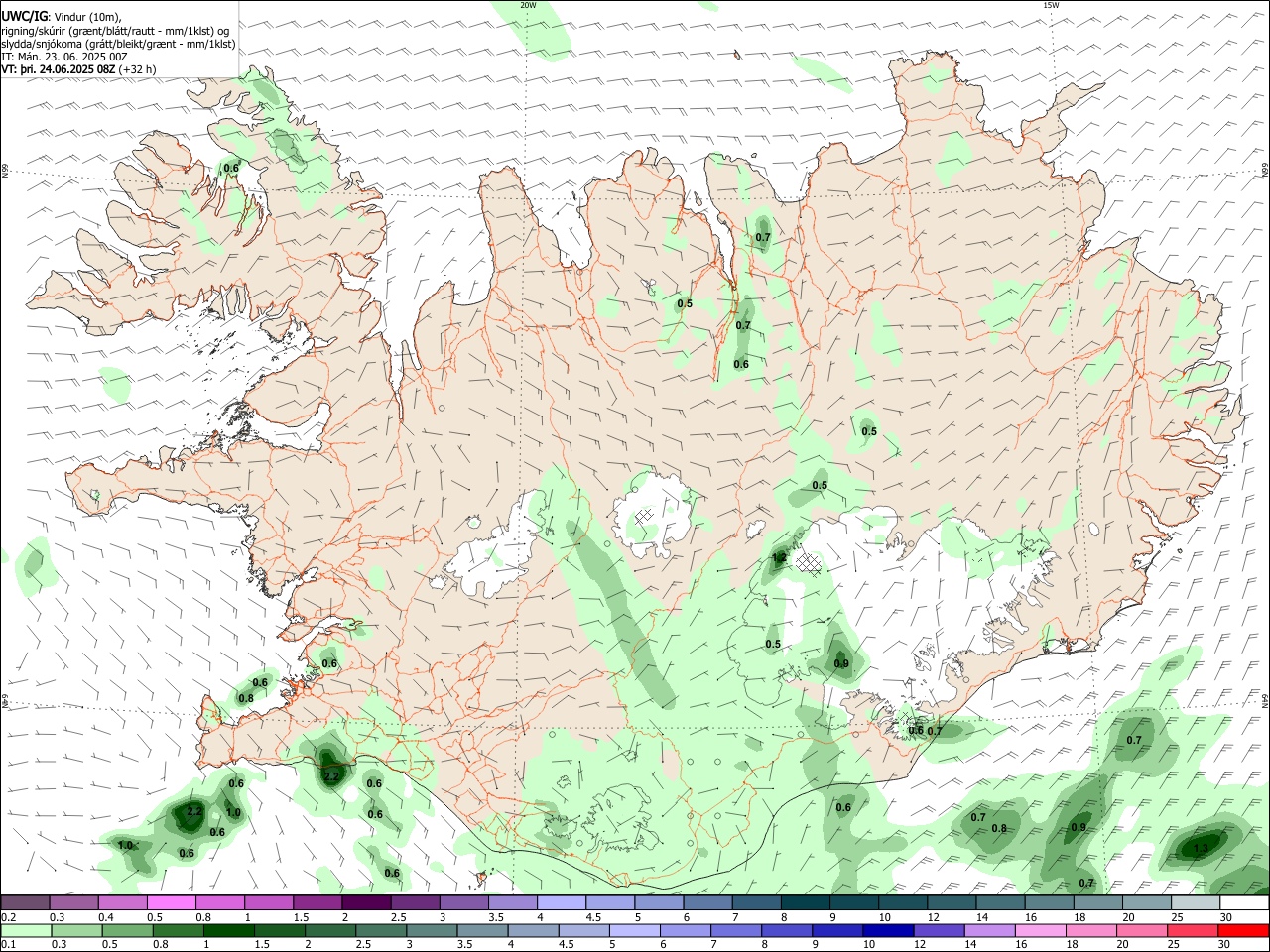Click the light grey 25–30 snow swatch
1270x952 pixels.
click(1196, 903)
